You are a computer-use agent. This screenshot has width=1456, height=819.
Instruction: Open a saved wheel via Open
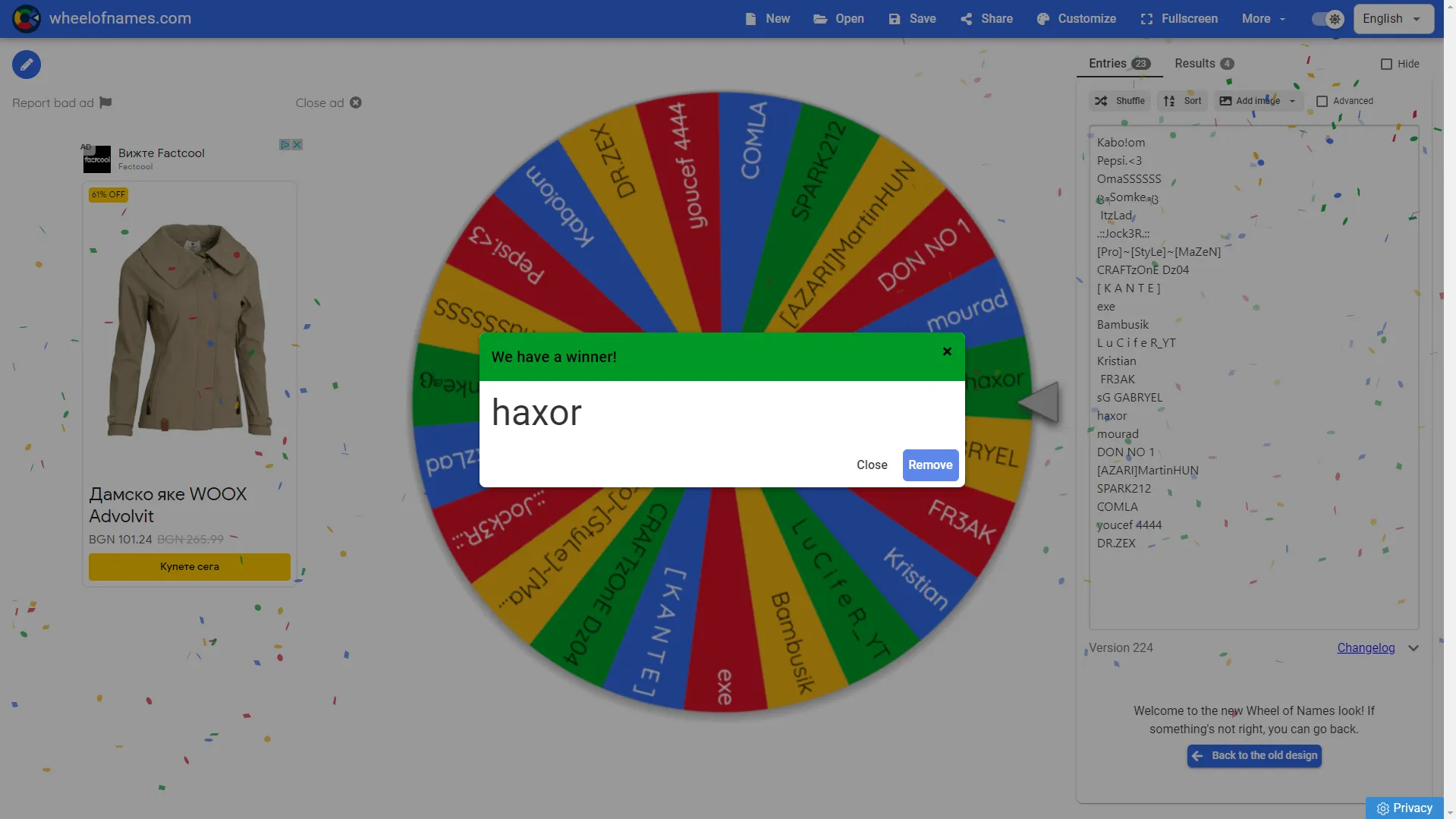[838, 19]
